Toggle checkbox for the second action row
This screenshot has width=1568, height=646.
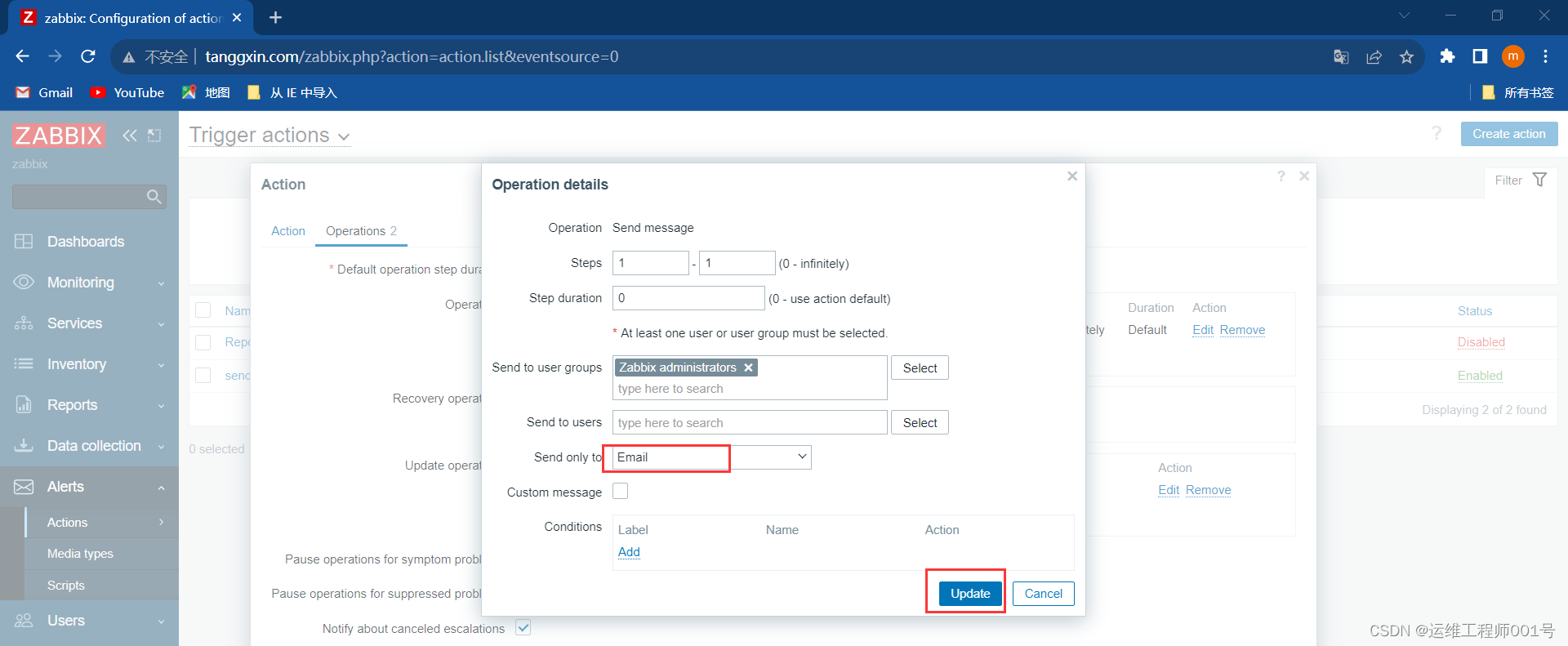[203, 375]
